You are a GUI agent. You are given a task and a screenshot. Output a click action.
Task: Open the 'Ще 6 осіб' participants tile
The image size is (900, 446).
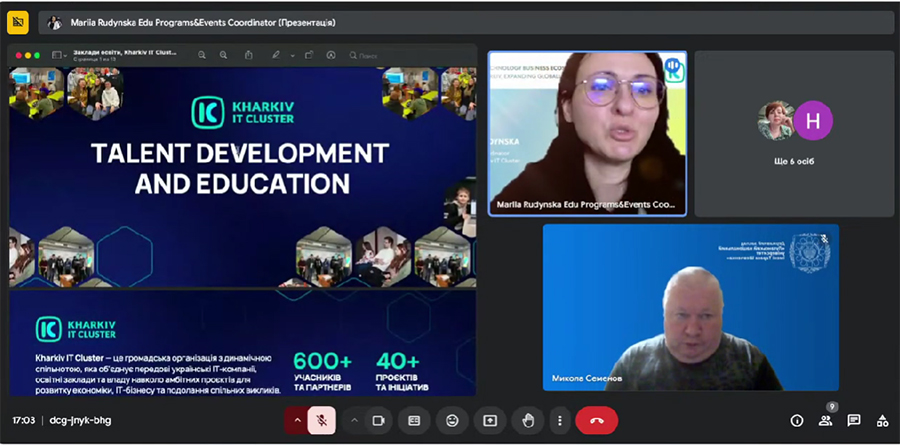(793, 133)
